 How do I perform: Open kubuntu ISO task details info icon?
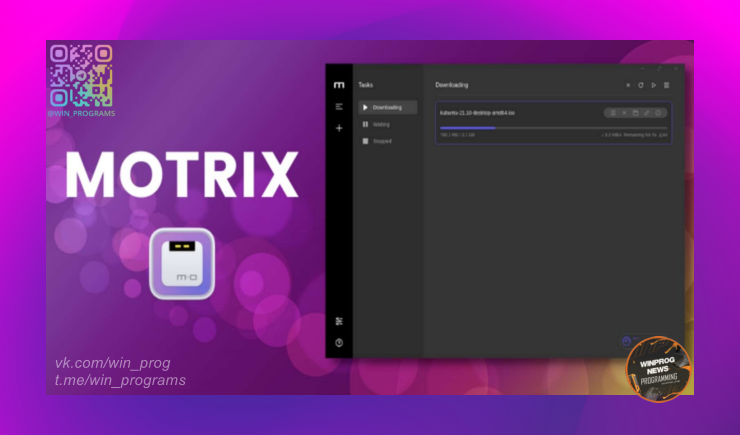pyautogui.click(x=658, y=113)
